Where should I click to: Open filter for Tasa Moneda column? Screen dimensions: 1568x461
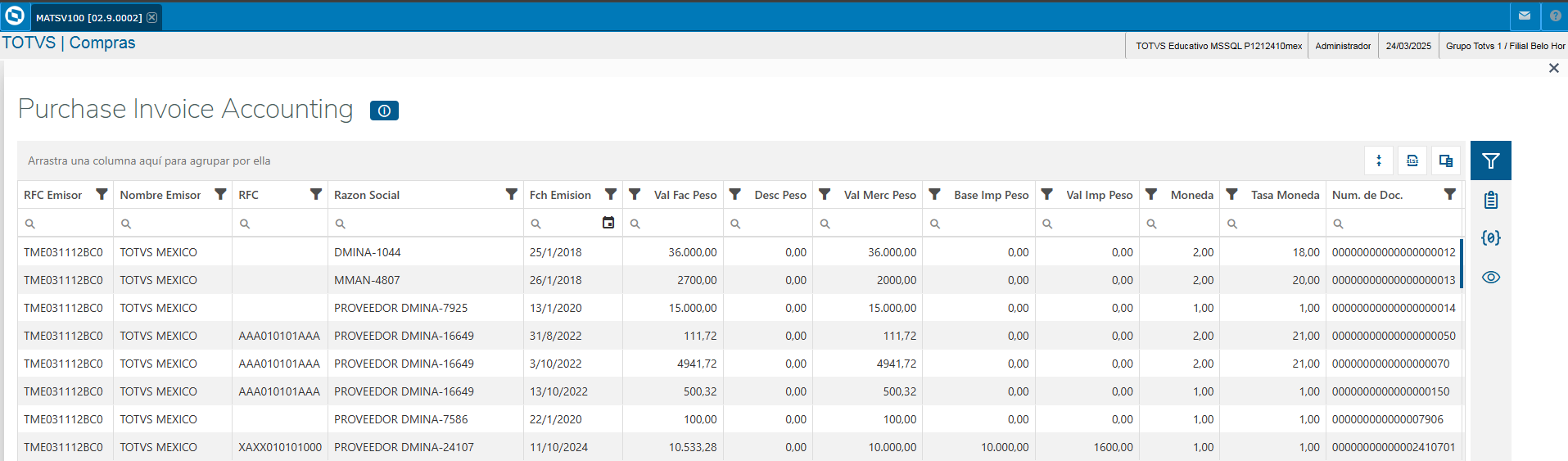1231,194
